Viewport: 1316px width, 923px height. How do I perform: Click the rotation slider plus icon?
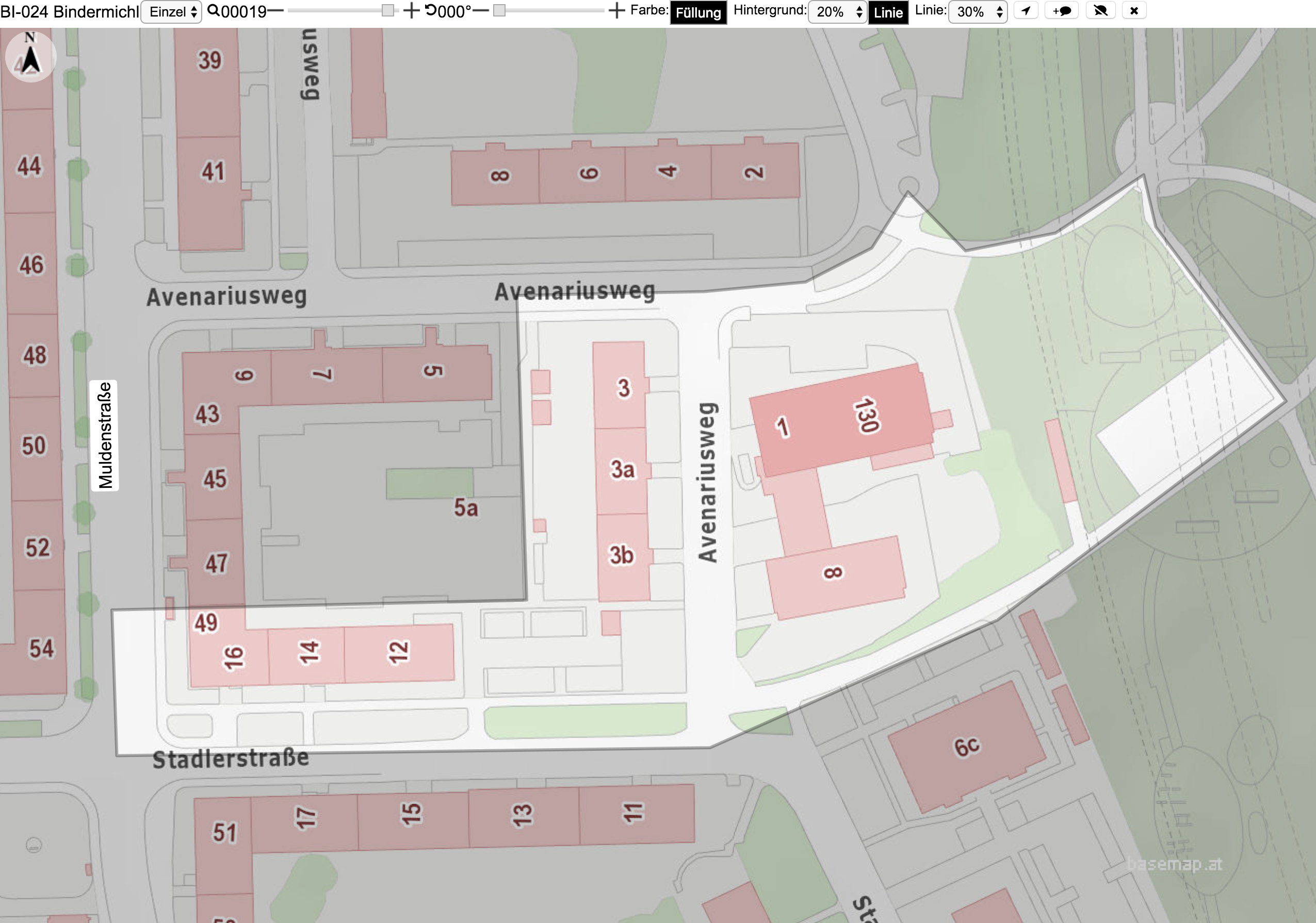tap(616, 11)
